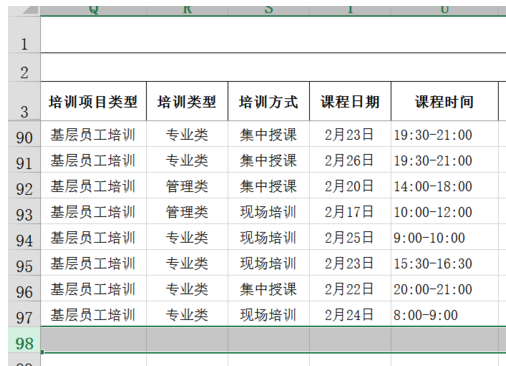Select row header 97
The height and width of the screenshot is (366, 506).
coord(24,314)
